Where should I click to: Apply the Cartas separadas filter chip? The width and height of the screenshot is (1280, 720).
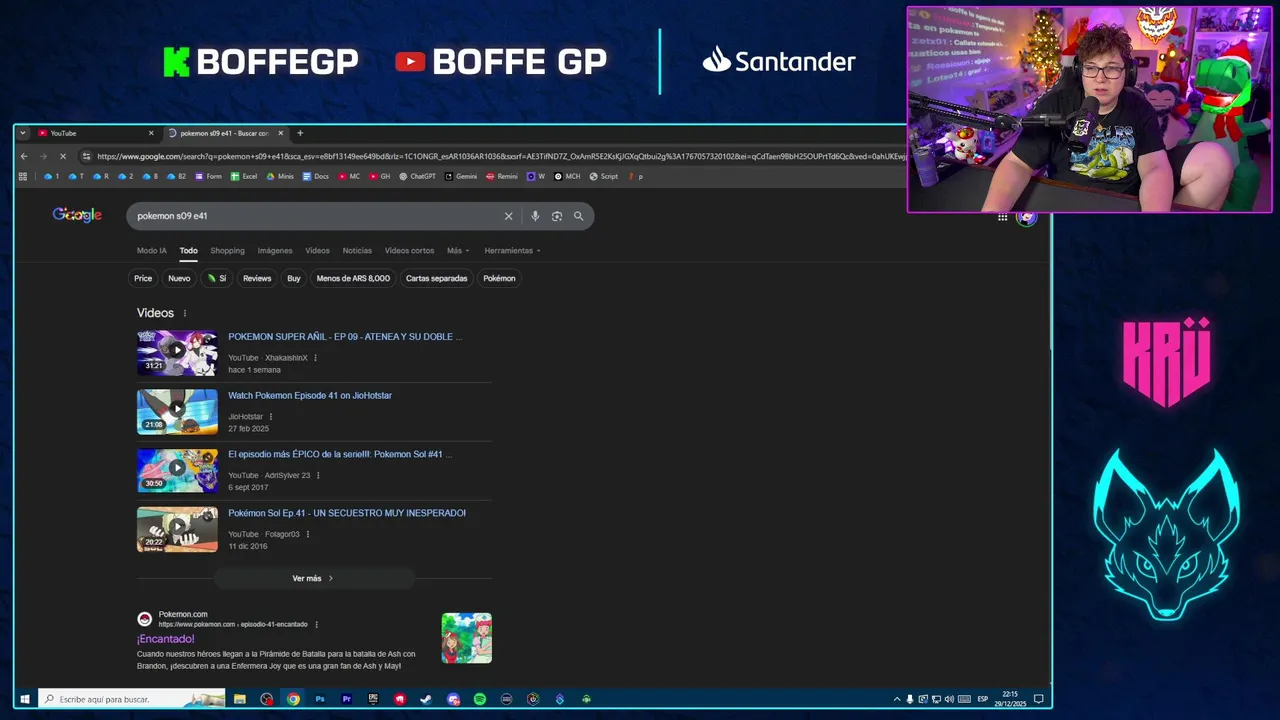coord(436,278)
